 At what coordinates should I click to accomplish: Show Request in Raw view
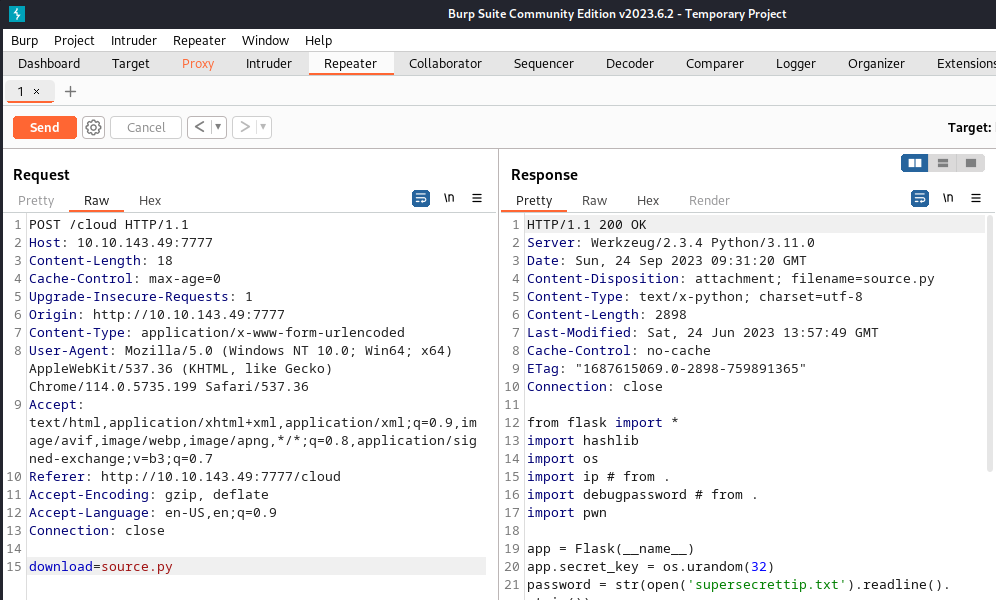tap(97, 201)
